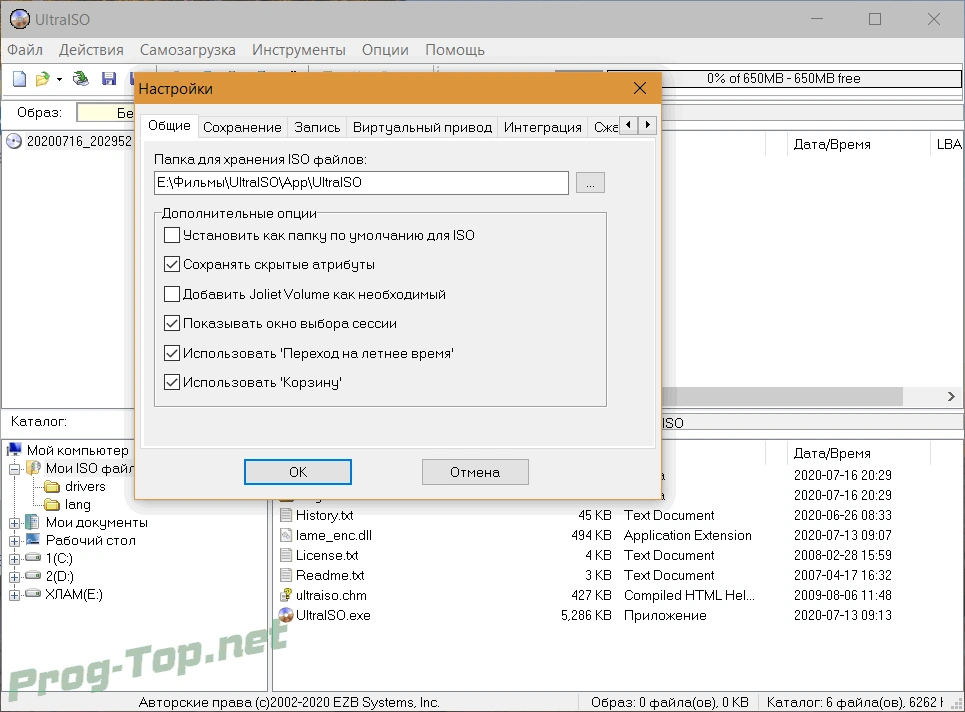Select UltraISO.exe in file list
The width and height of the screenshot is (965, 712).
[333, 615]
